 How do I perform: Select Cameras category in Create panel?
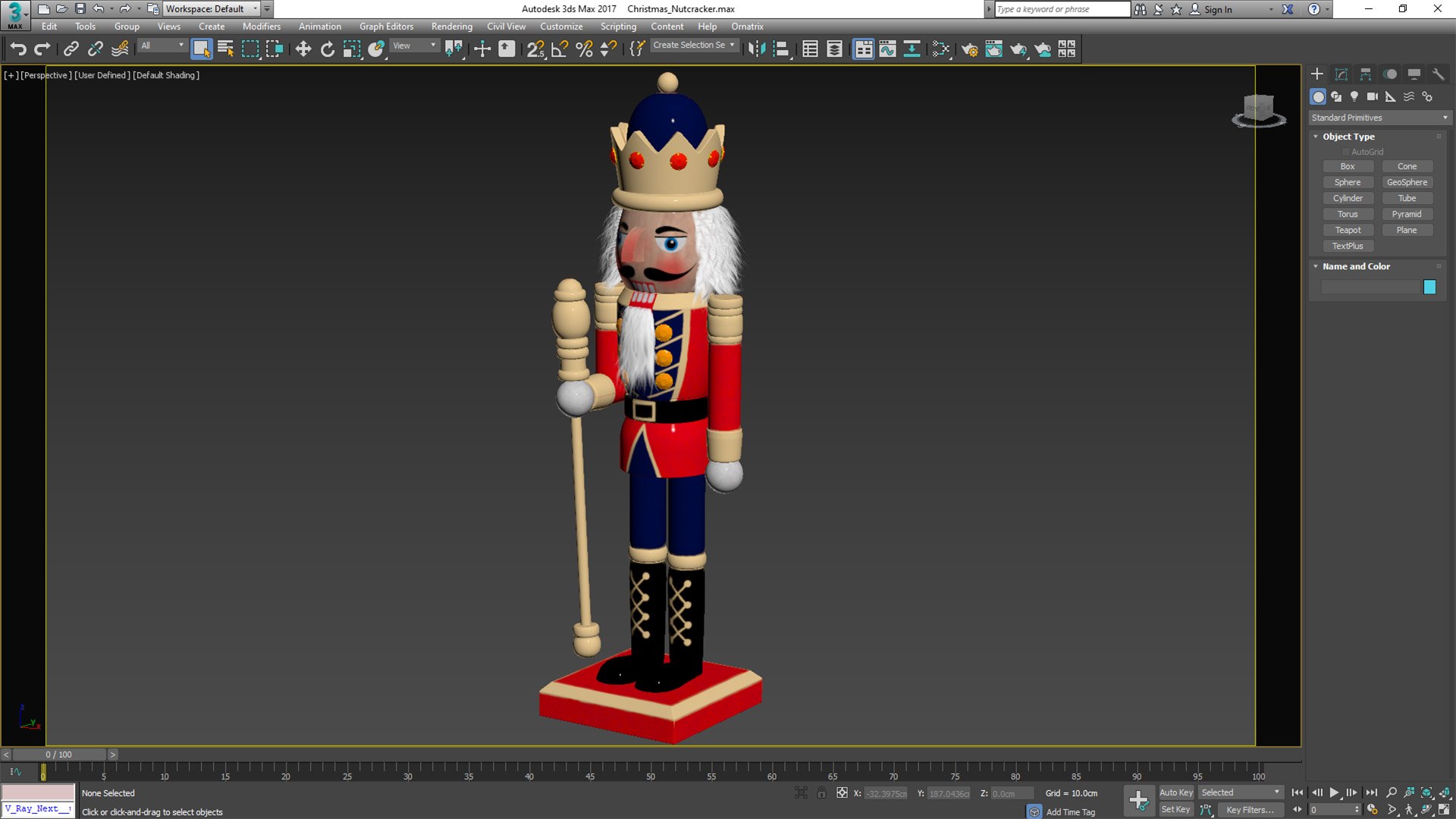[x=1373, y=96]
